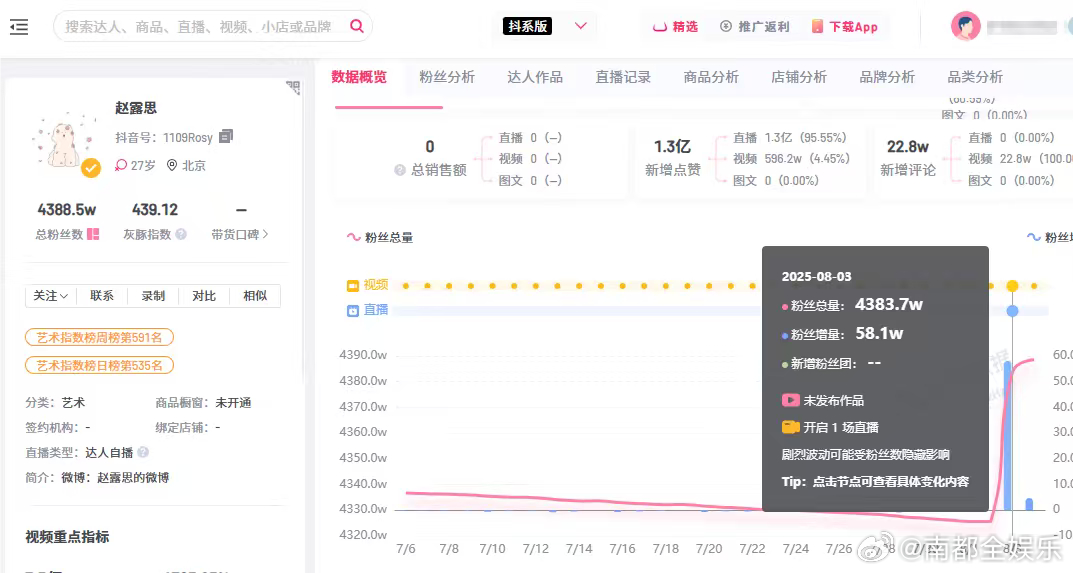Select the 抖系版 platform badge
The width and height of the screenshot is (1073, 573).
pos(527,26)
